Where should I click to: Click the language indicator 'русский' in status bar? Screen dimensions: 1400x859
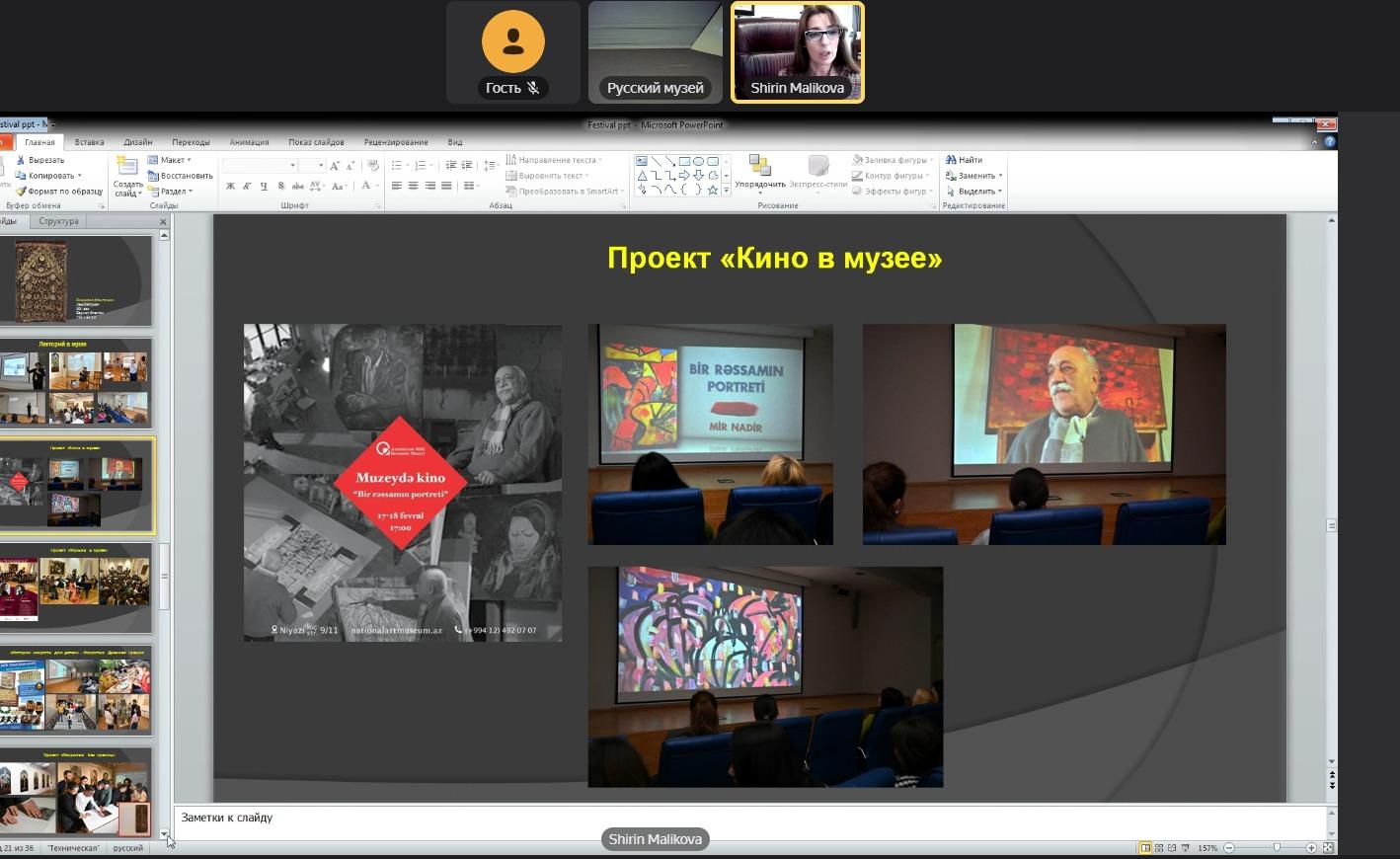(x=128, y=848)
